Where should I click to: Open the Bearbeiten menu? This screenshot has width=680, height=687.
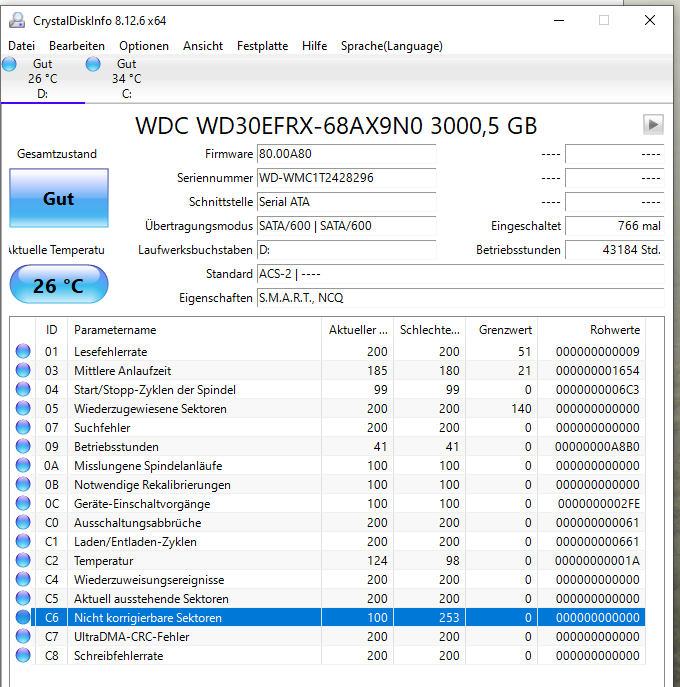(x=77, y=46)
